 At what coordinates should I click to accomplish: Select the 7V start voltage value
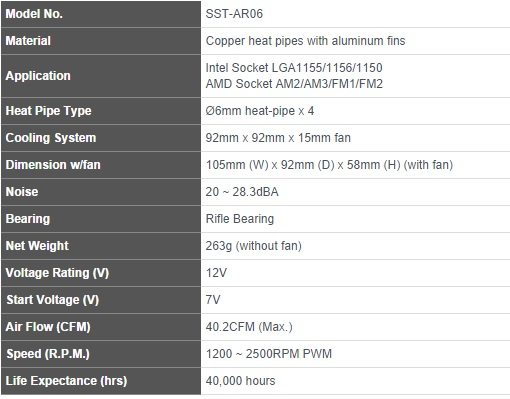pos(213,300)
